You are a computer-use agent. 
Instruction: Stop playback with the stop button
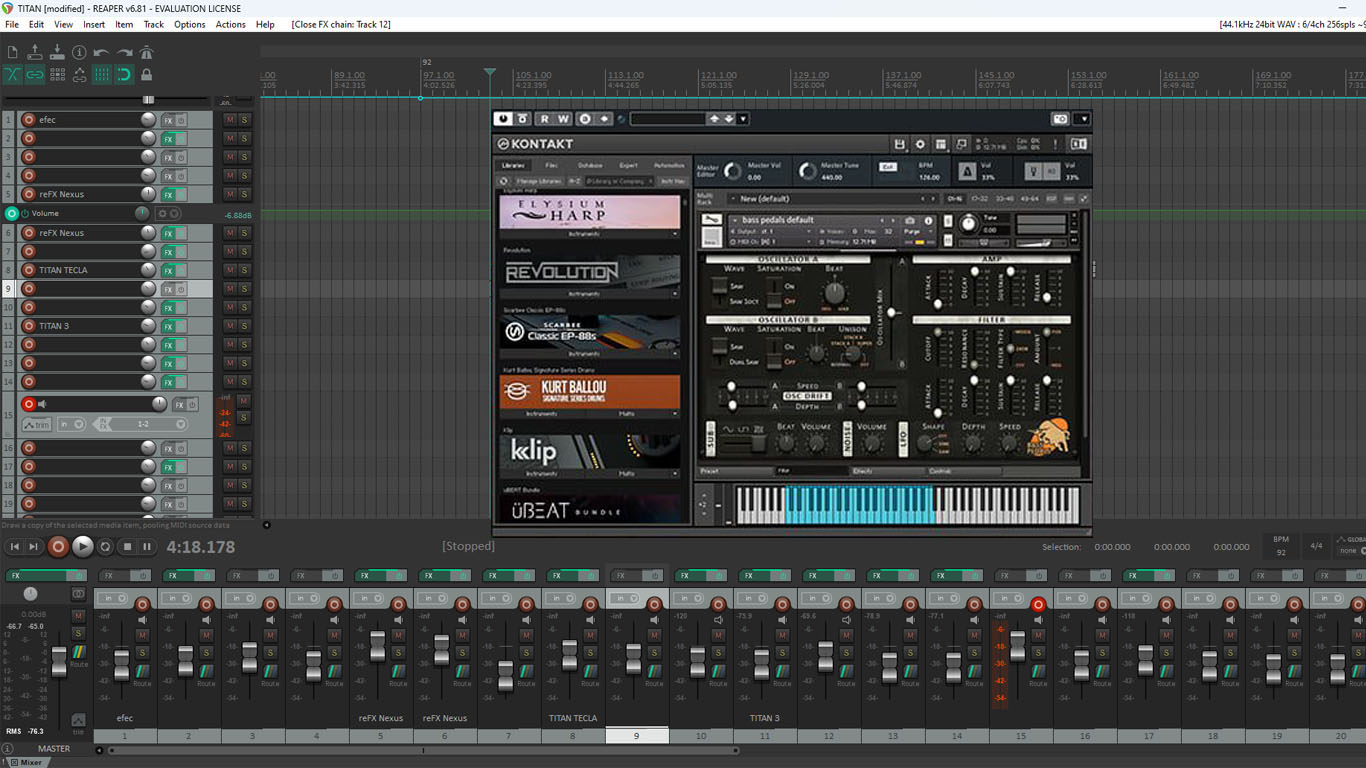(x=127, y=547)
